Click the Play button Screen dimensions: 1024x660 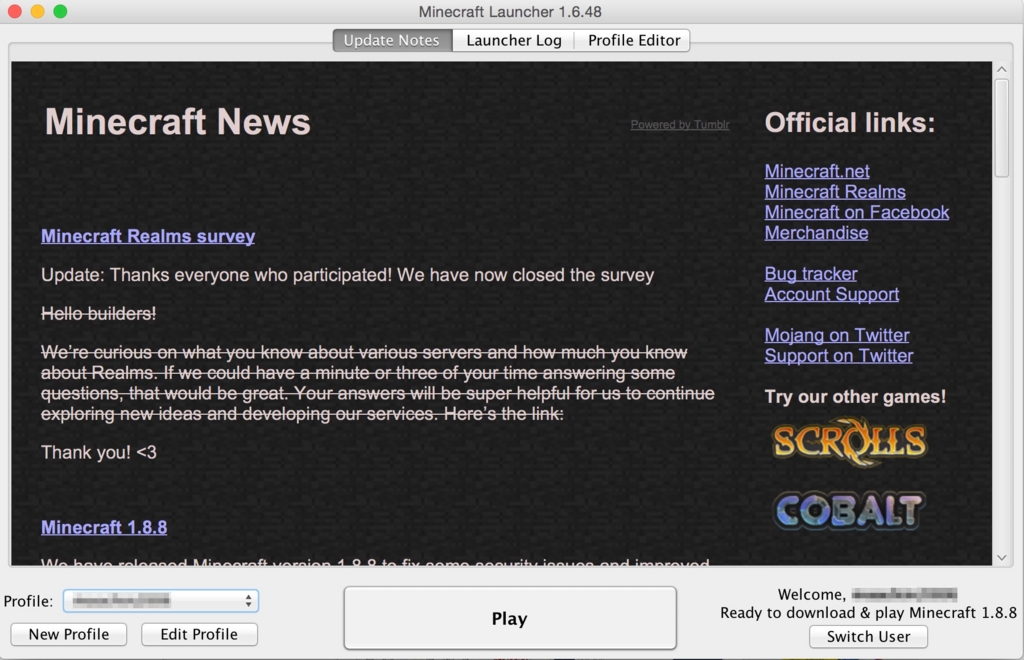click(509, 618)
